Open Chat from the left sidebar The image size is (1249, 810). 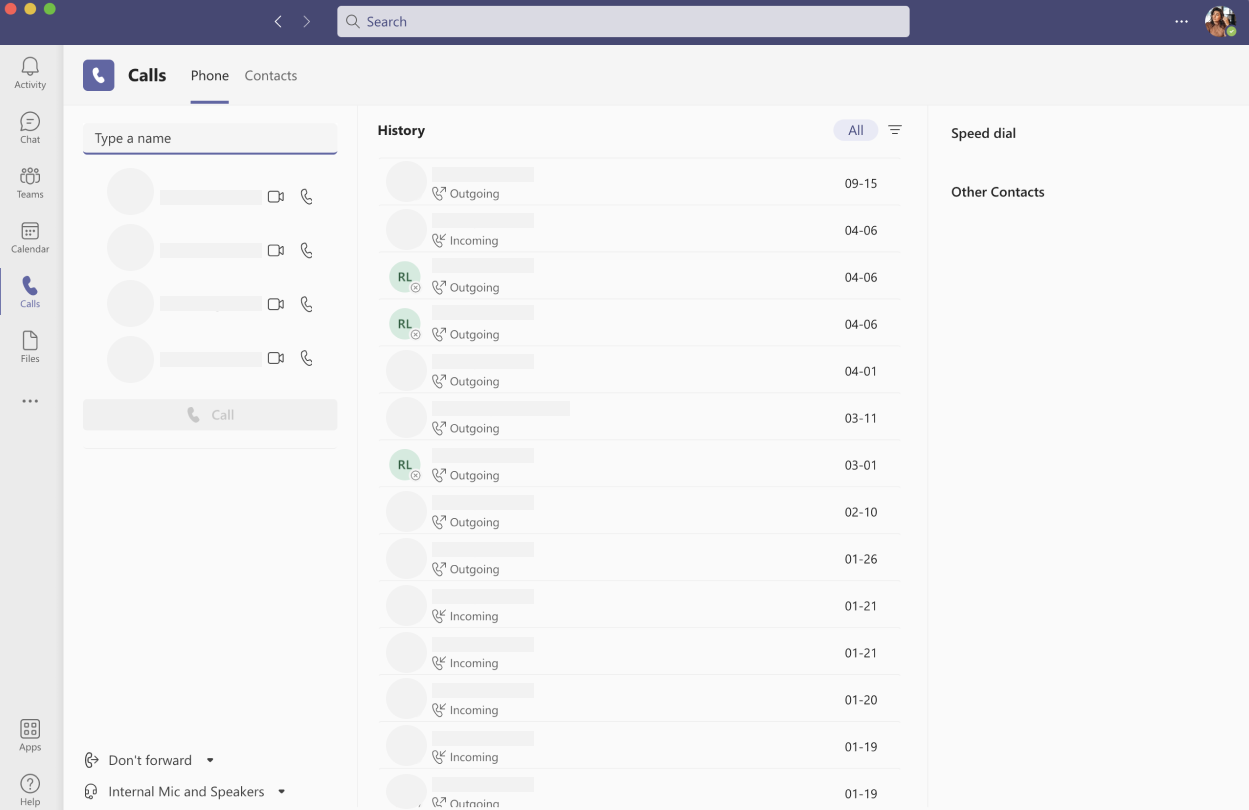[30, 128]
